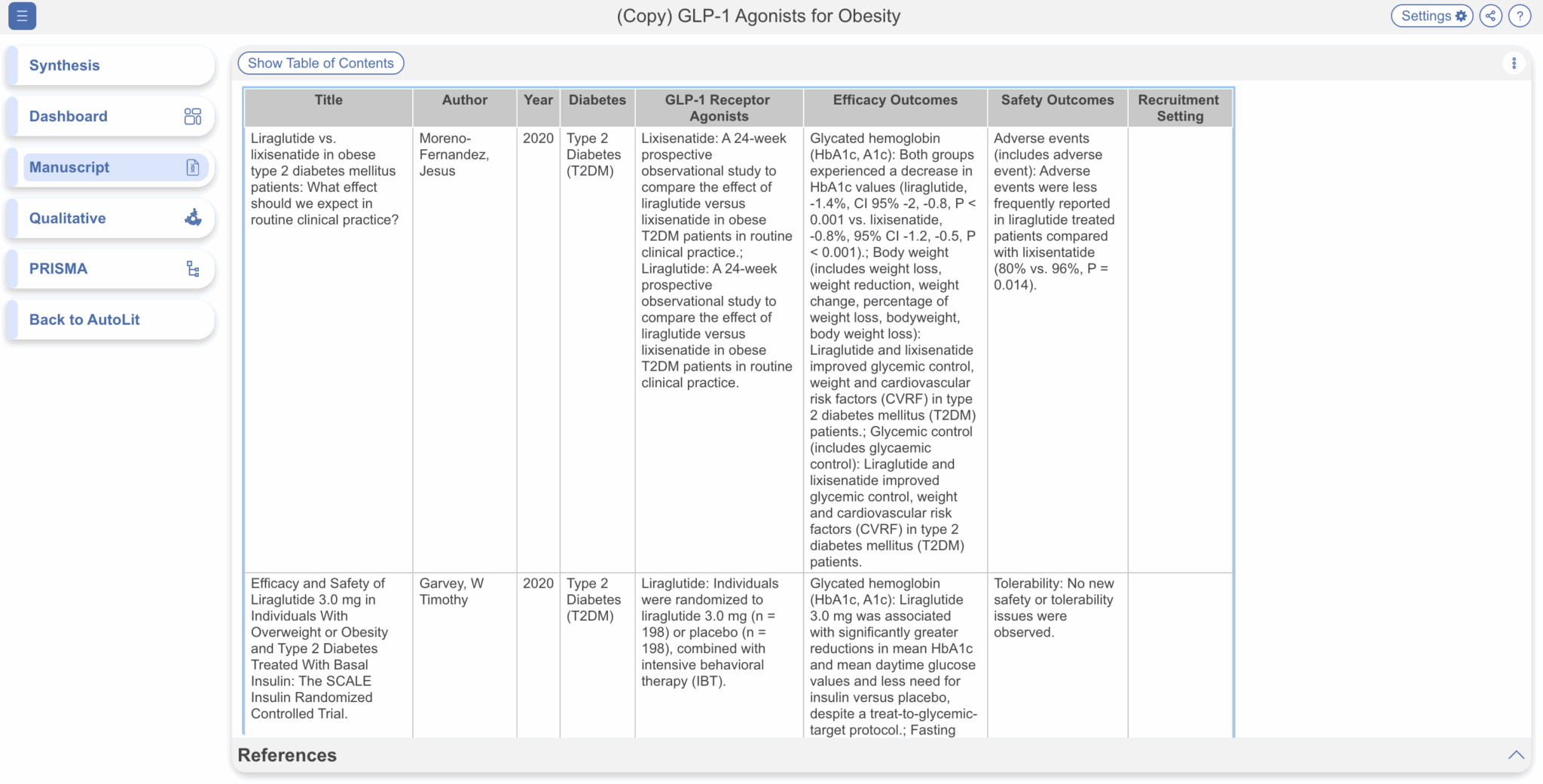The width and height of the screenshot is (1543, 784).
Task: Click the page title GLP-1 Agonists for Obesity
Action: (759, 16)
